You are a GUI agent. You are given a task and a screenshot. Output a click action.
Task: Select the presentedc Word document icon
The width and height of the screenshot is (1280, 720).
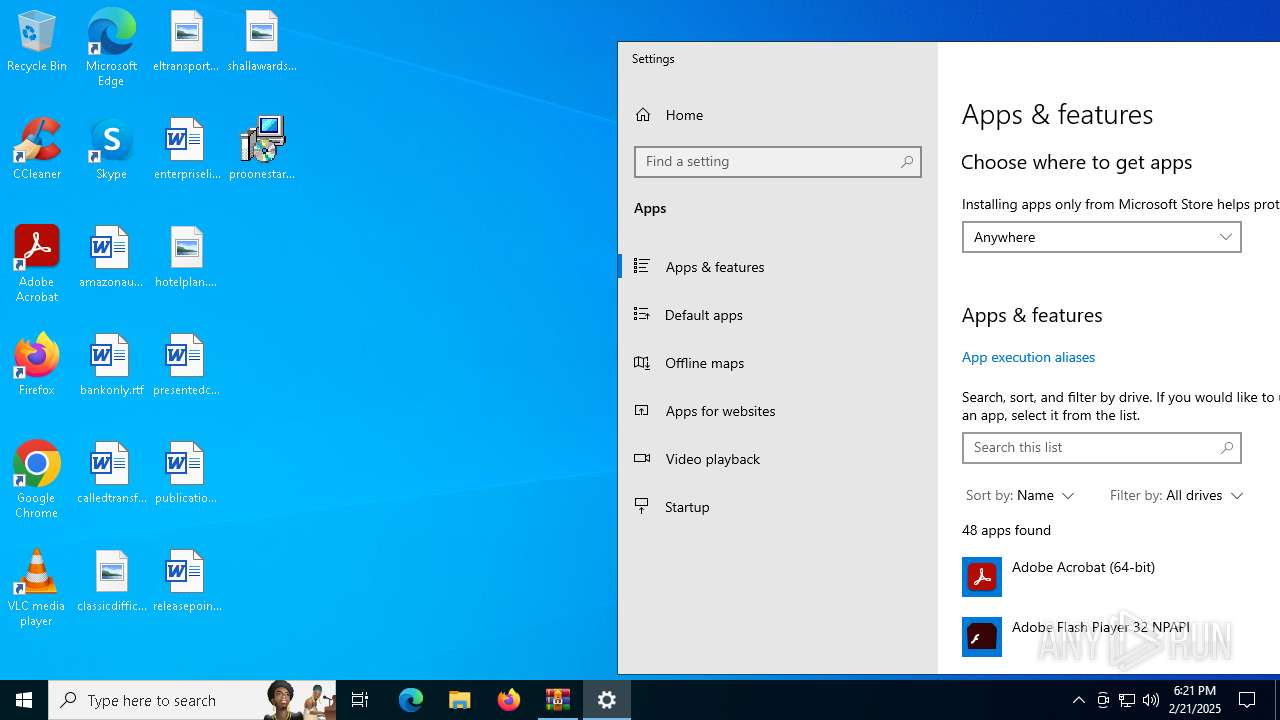(x=186, y=366)
